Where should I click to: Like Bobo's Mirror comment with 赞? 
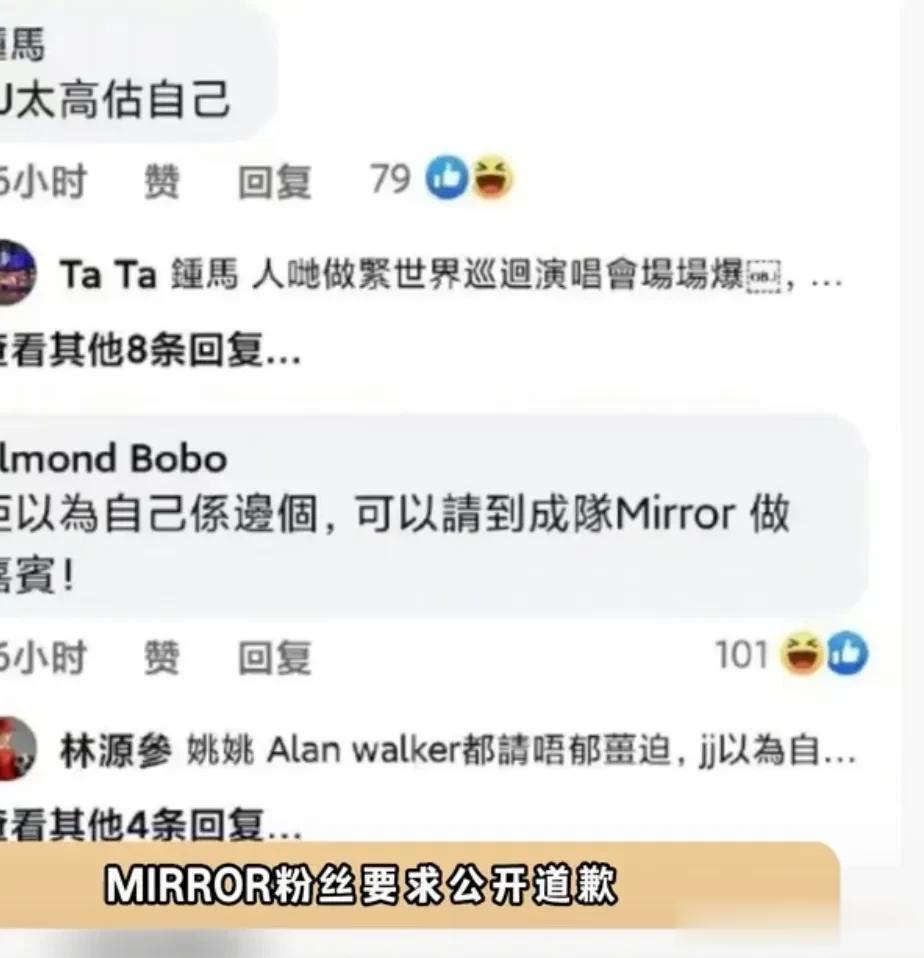[162, 657]
